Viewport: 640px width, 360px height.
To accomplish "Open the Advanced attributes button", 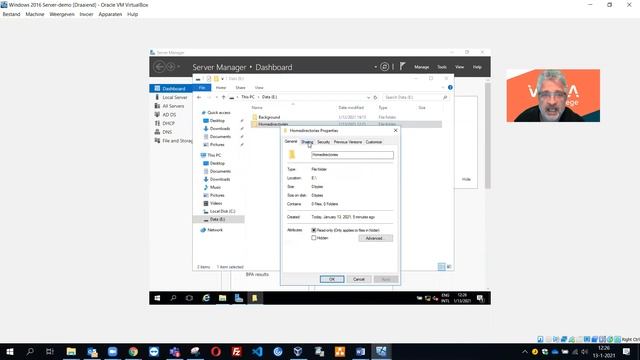I will [376, 238].
